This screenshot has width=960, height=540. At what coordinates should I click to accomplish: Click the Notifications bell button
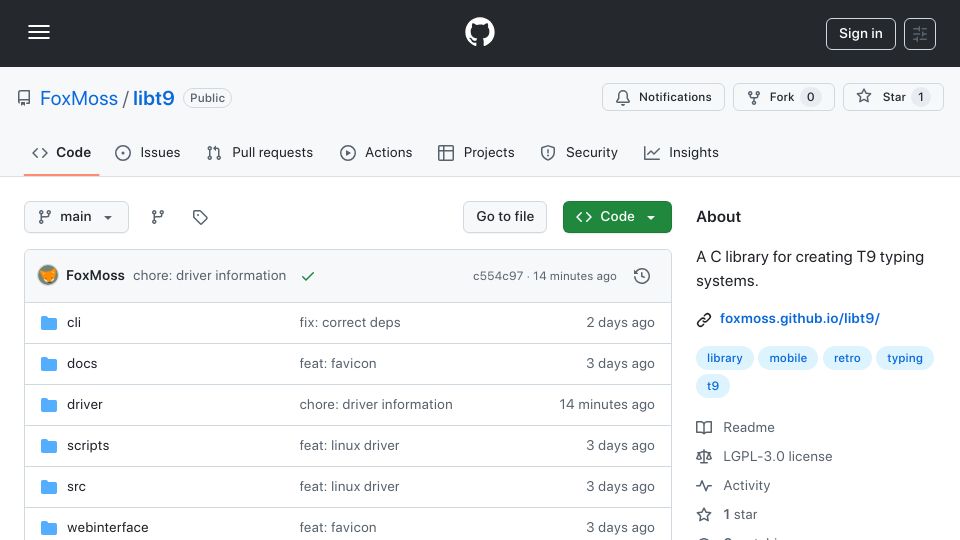[x=663, y=97]
